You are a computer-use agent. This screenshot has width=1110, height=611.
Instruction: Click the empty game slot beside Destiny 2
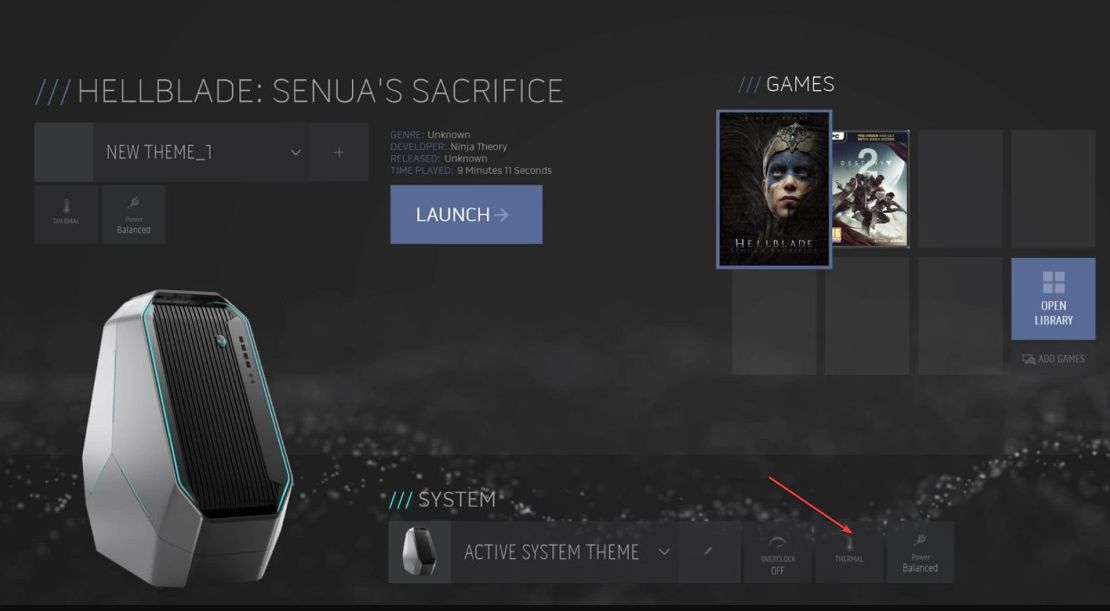[960, 189]
